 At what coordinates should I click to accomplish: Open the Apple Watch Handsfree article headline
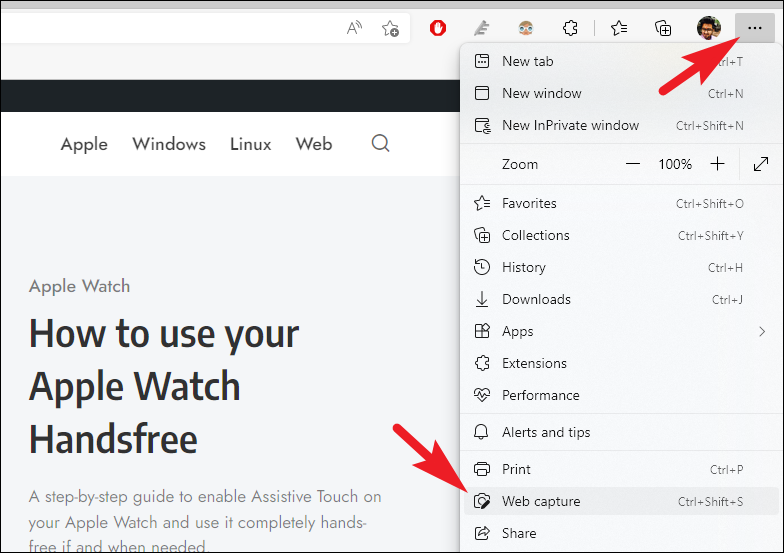[x=164, y=386]
